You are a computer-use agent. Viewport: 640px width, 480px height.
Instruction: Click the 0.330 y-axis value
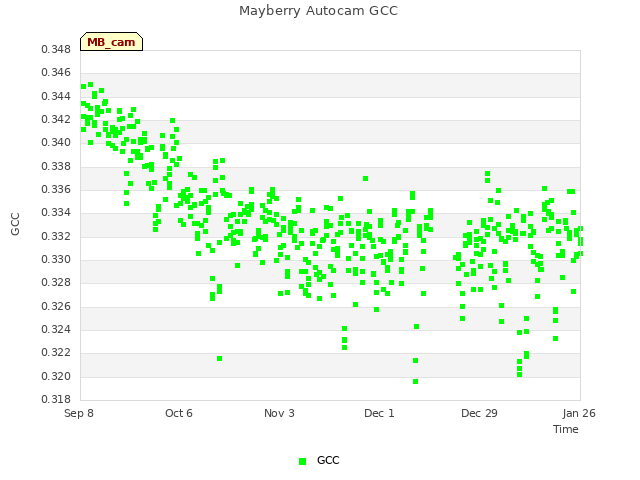[56, 260]
